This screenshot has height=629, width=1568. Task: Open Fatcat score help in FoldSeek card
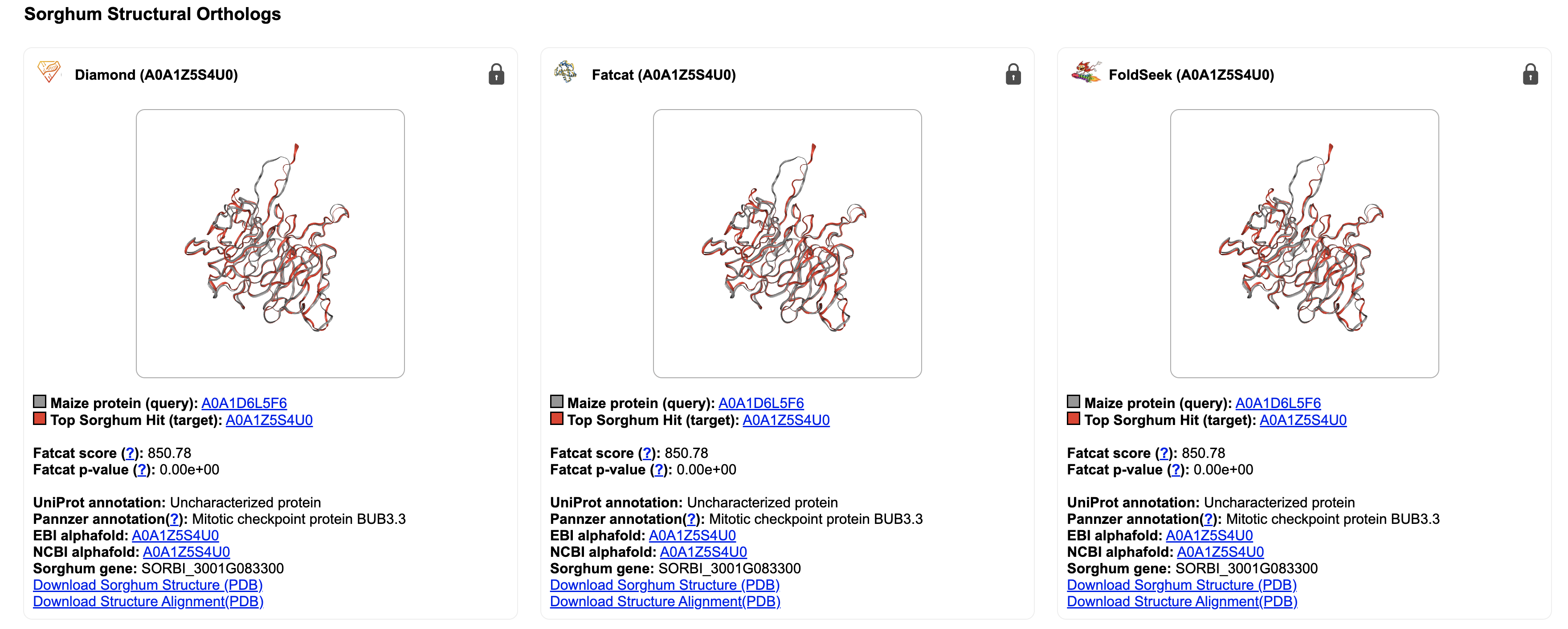tap(1164, 453)
